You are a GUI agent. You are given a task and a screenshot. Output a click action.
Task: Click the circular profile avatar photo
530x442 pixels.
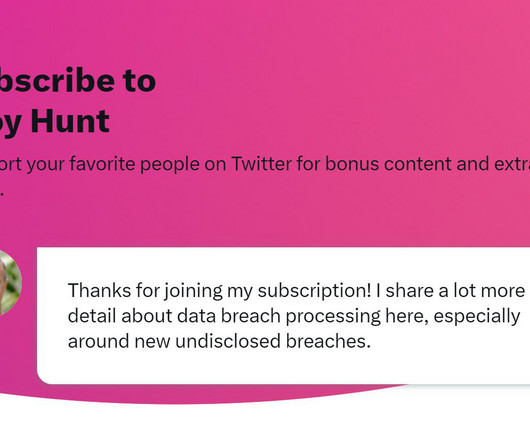pyautogui.click(x=9, y=283)
